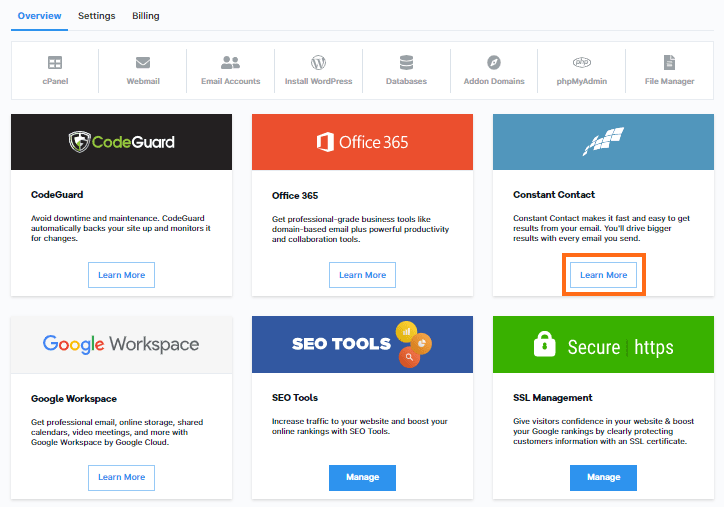Click the phpMyAdmin label text

click(x=582, y=81)
